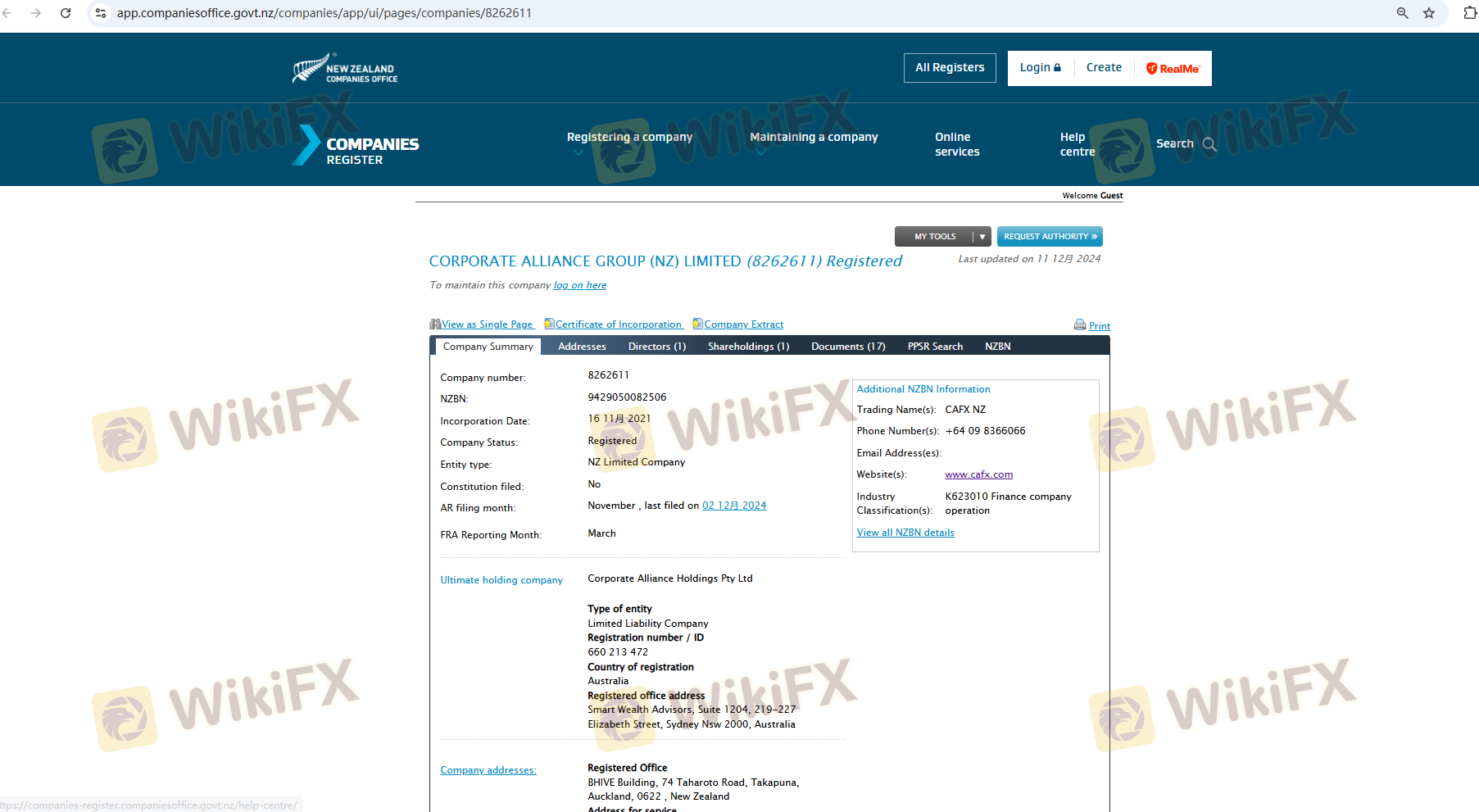Open View all NZBN details link
Image resolution: width=1479 pixels, height=812 pixels.
click(905, 533)
